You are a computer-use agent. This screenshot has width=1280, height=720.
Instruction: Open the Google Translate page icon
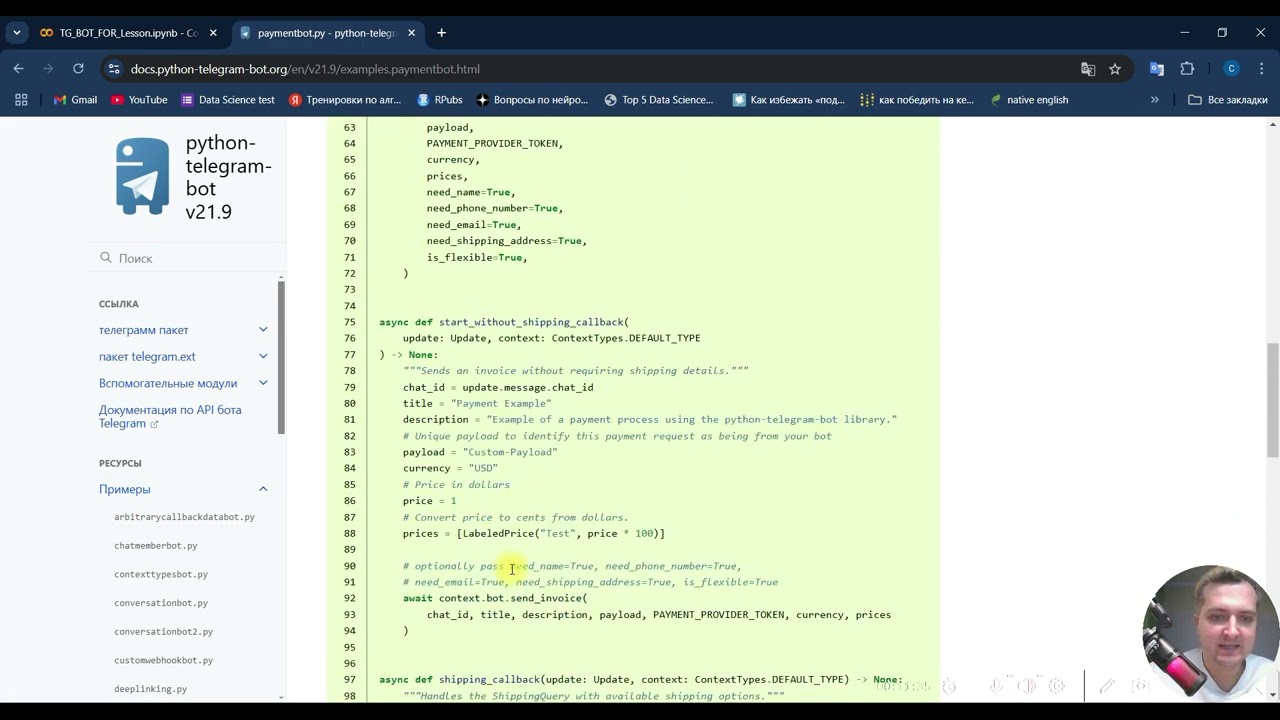[1088, 69]
